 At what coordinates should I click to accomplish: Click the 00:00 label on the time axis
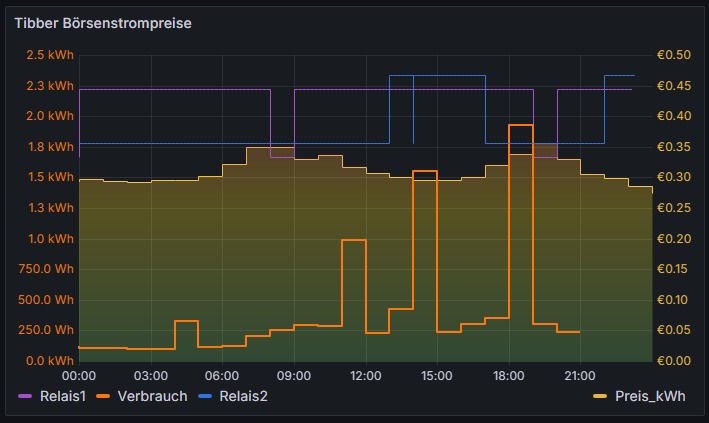[x=79, y=375]
